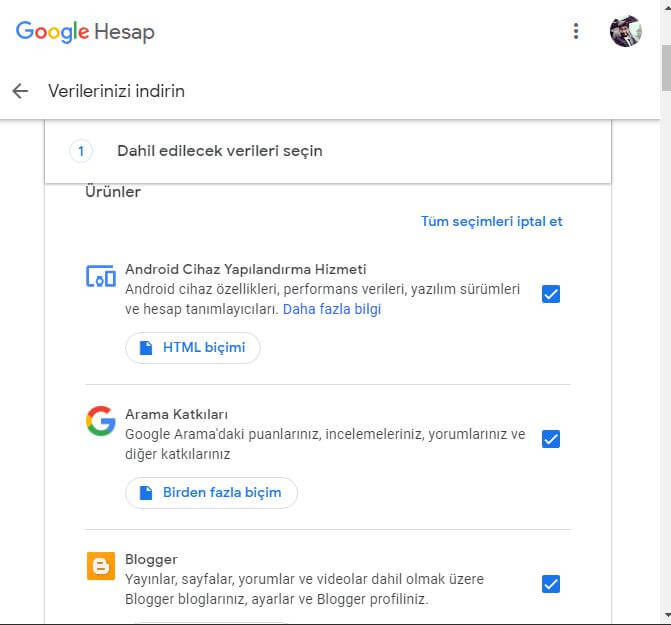Click the step 1 circle icon
This screenshot has width=671, height=625.
tap(81, 151)
